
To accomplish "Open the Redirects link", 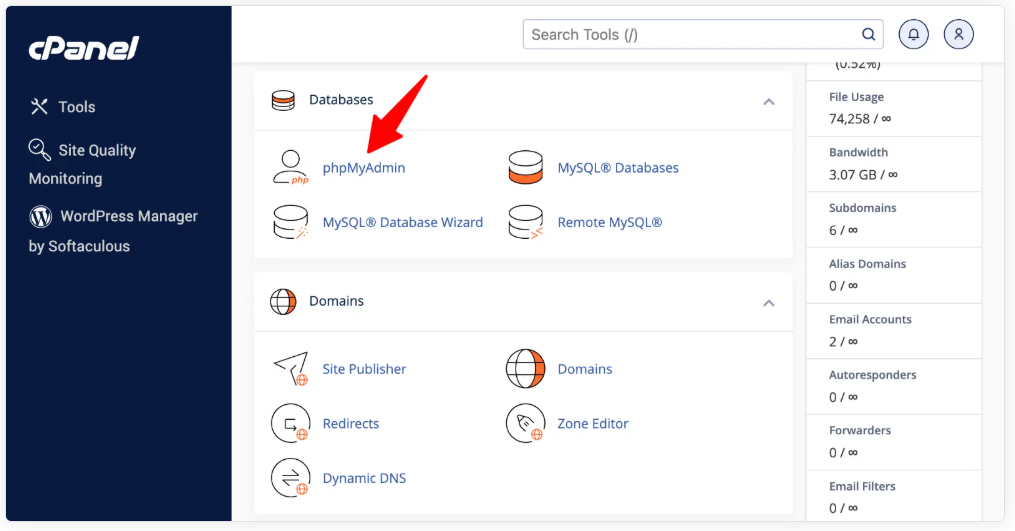I will (351, 424).
